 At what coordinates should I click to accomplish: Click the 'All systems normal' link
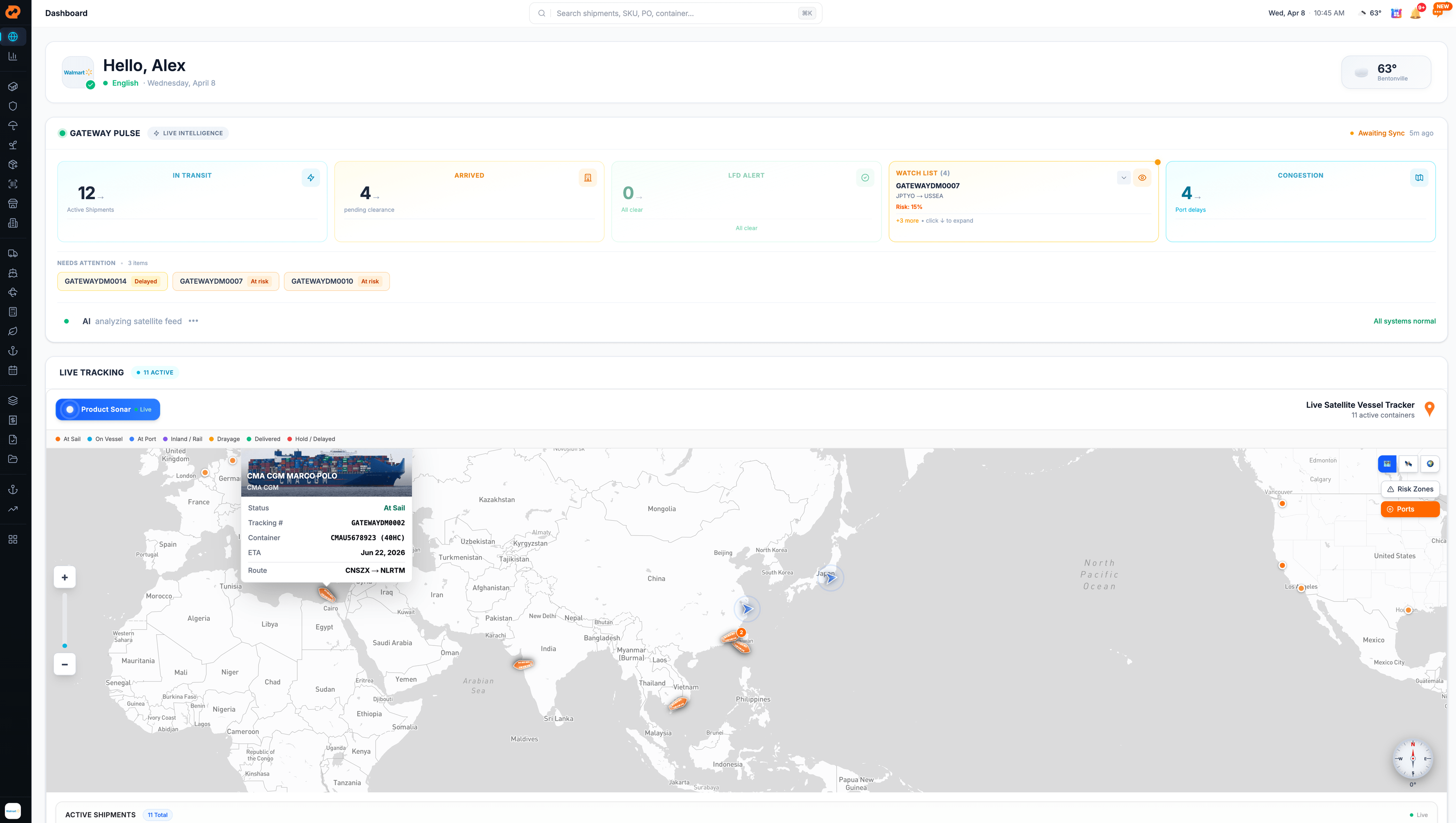(x=1405, y=321)
